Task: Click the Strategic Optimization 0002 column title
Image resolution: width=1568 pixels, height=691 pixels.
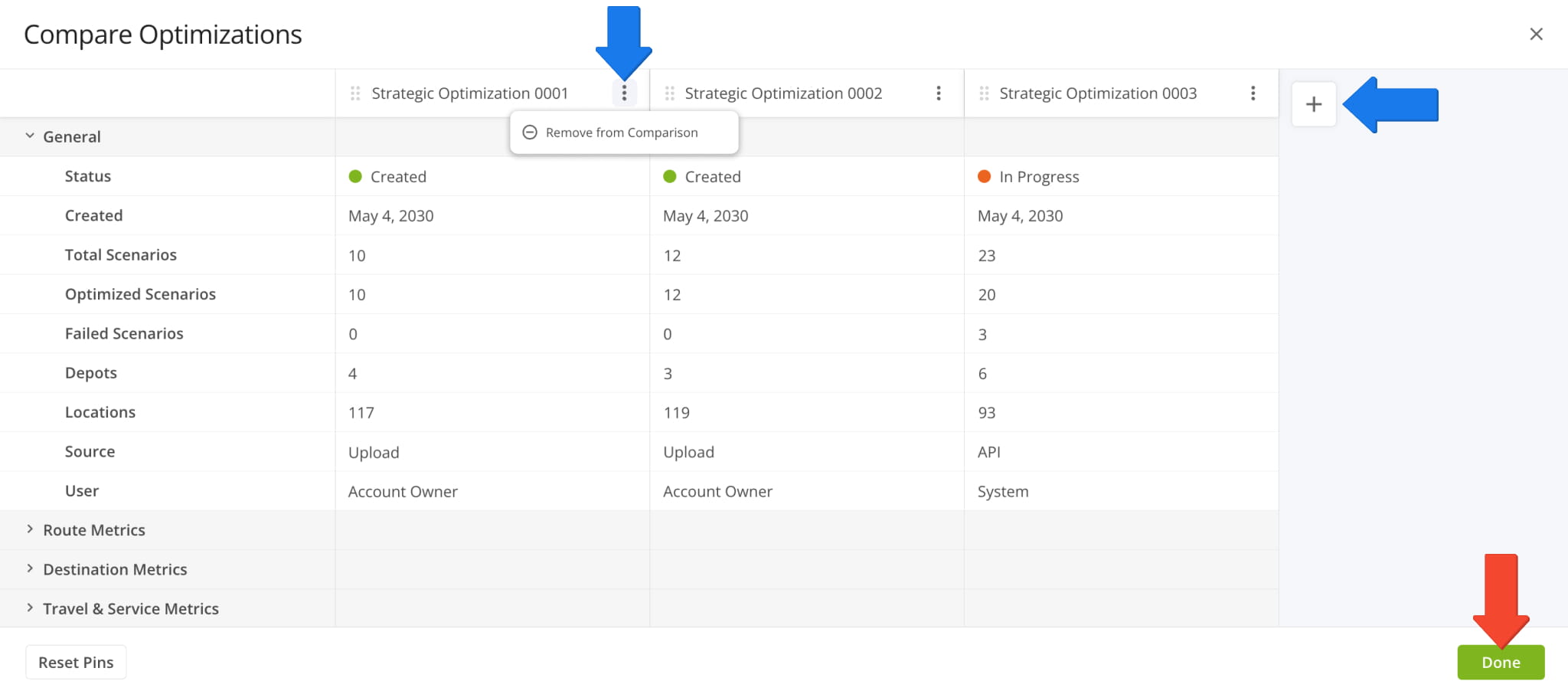Action: pyautogui.click(x=782, y=93)
